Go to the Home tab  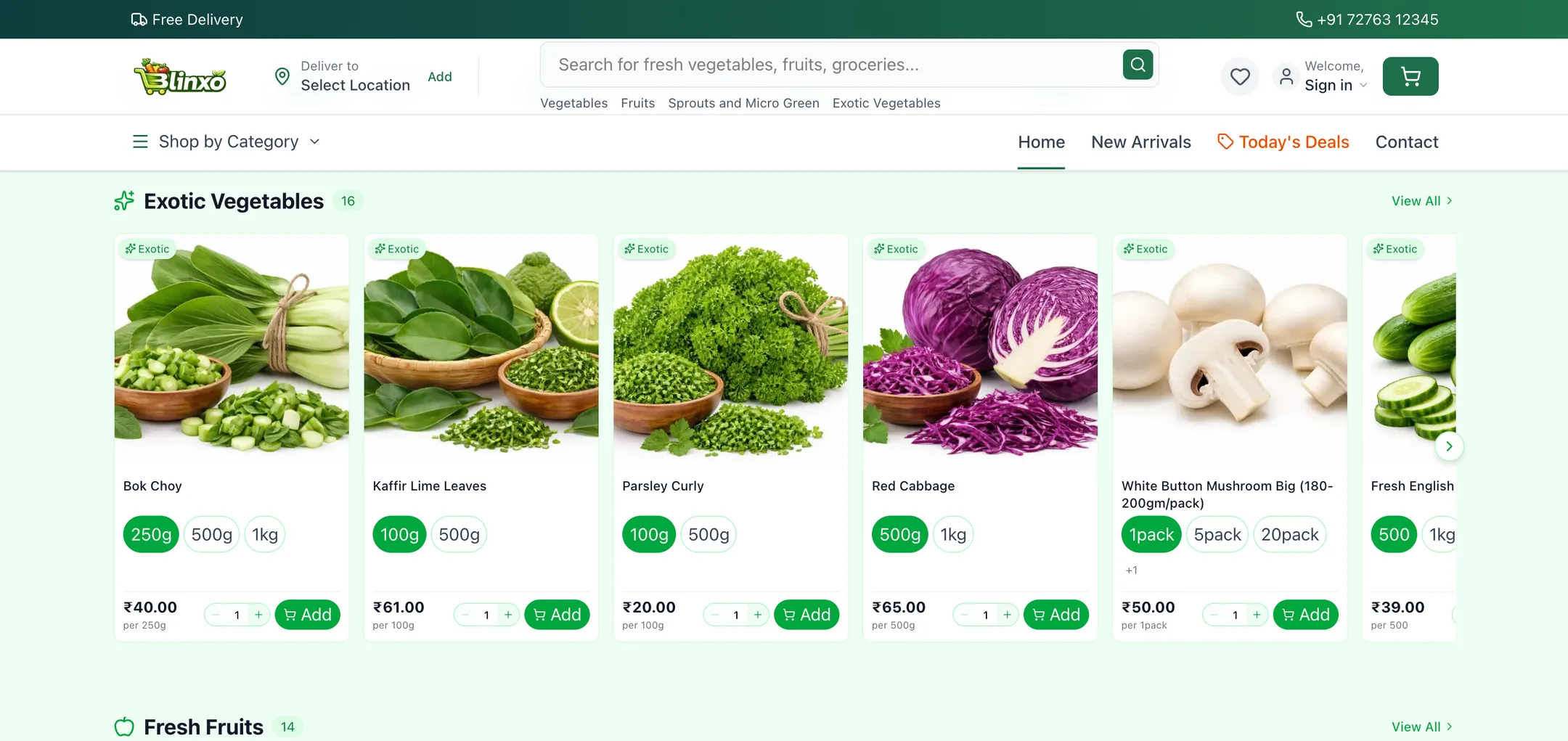tap(1041, 142)
